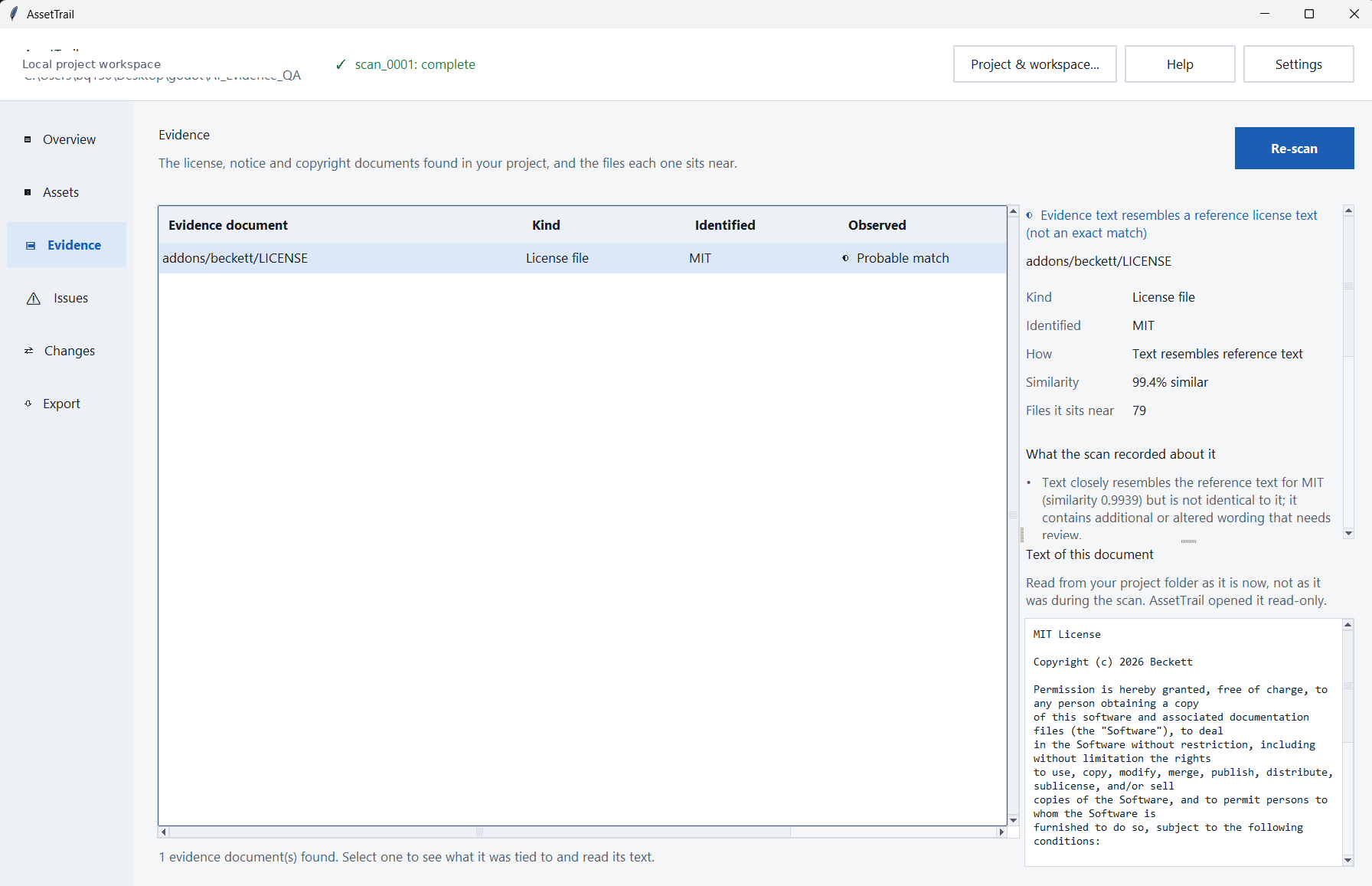This screenshot has height=886, width=1372.
Task: Click the scan_0001: complete status text
Action: pyautogui.click(x=415, y=64)
